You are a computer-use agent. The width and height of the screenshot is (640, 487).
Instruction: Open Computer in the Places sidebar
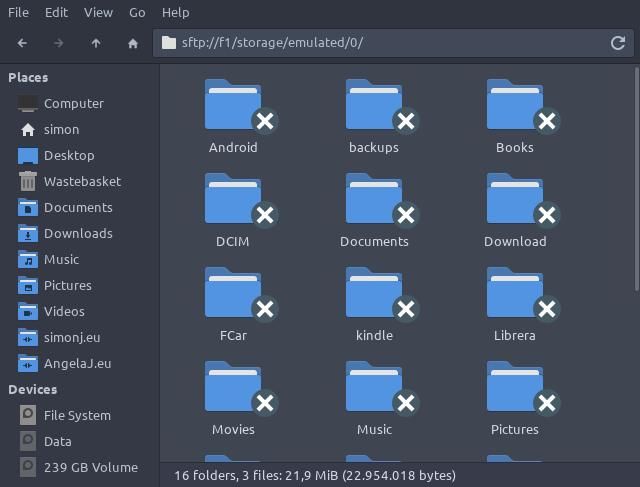80,104
